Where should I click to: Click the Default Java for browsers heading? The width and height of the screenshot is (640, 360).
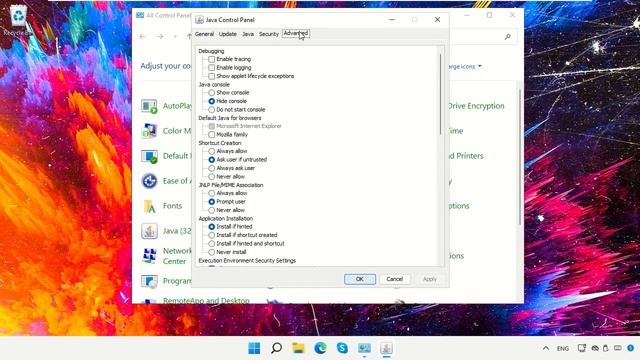click(230, 118)
